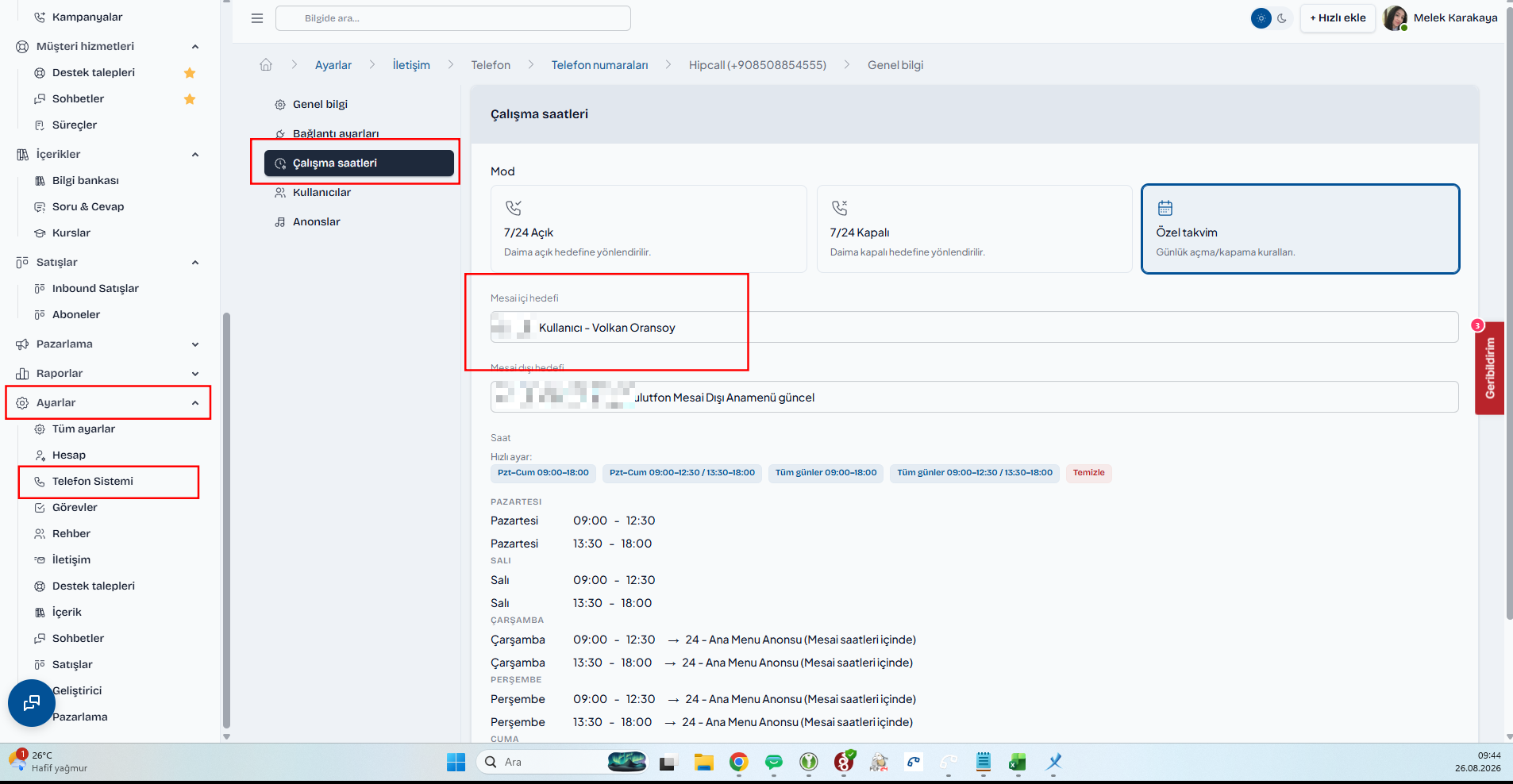Open Rehber under Ayarlar
This screenshot has height=784, width=1513.
[71, 534]
